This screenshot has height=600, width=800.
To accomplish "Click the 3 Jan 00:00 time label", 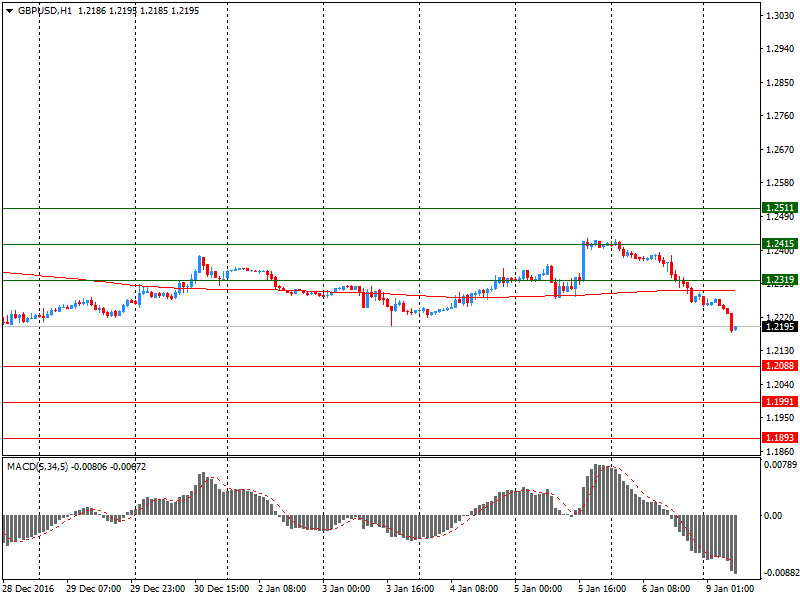I will 346,589.
